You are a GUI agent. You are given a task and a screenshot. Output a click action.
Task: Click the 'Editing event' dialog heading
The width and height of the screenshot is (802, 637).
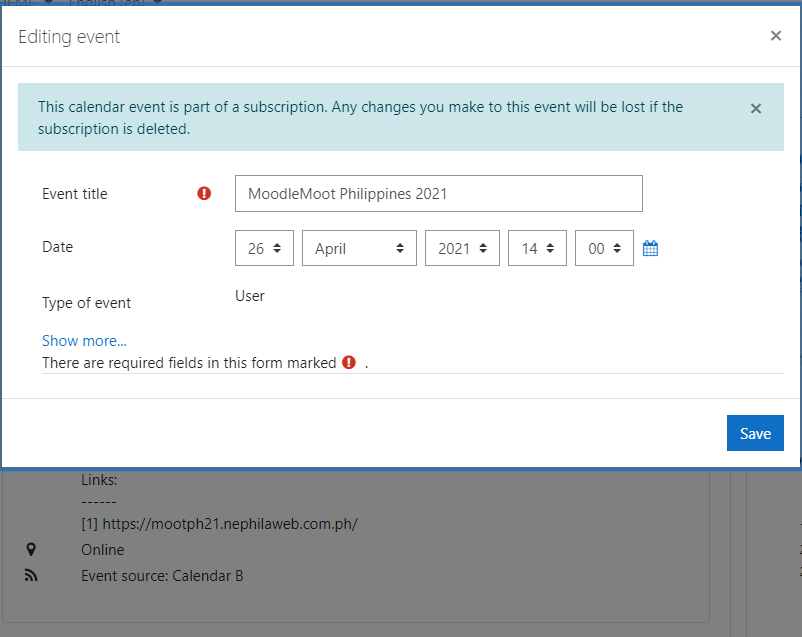tap(69, 37)
